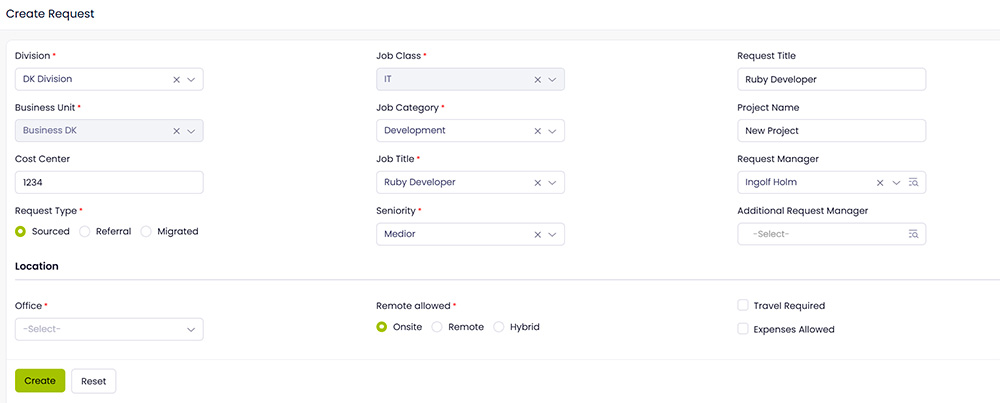Focus the Project Name text field
This screenshot has width=1000, height=403.
[831, 131]
